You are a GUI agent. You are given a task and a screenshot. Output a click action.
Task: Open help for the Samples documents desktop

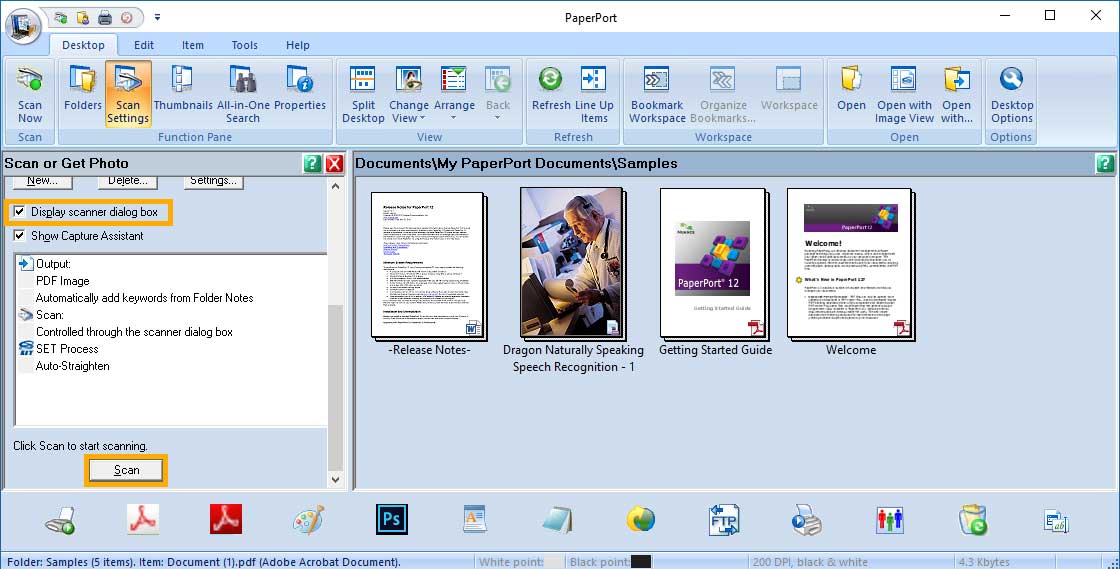click(x=1104, y=163)
